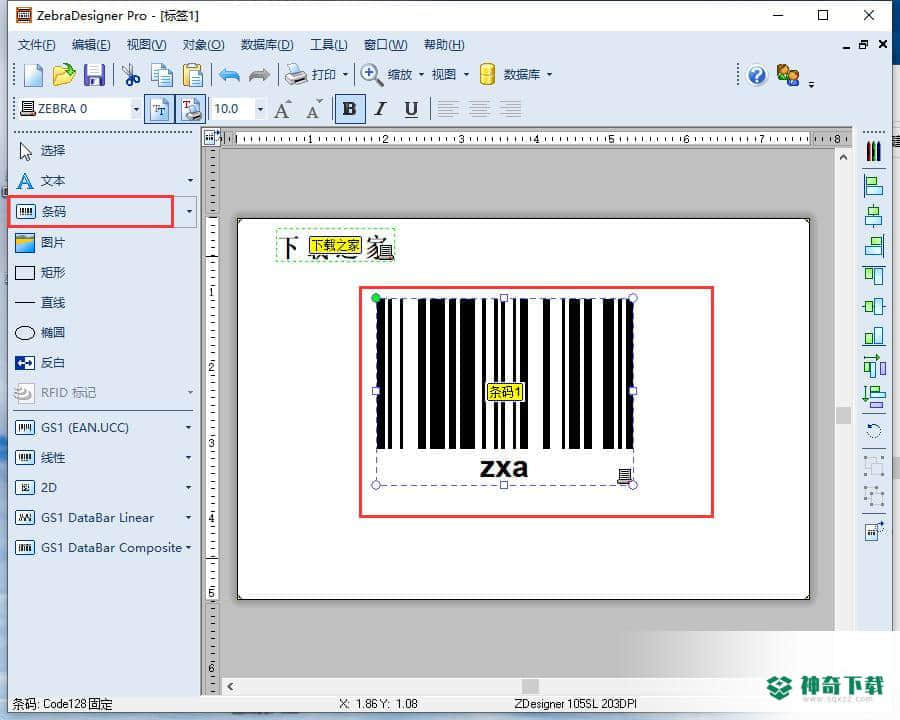Toggle bold formatting
The image size is (900, 720).
click(x=350, y=109)
